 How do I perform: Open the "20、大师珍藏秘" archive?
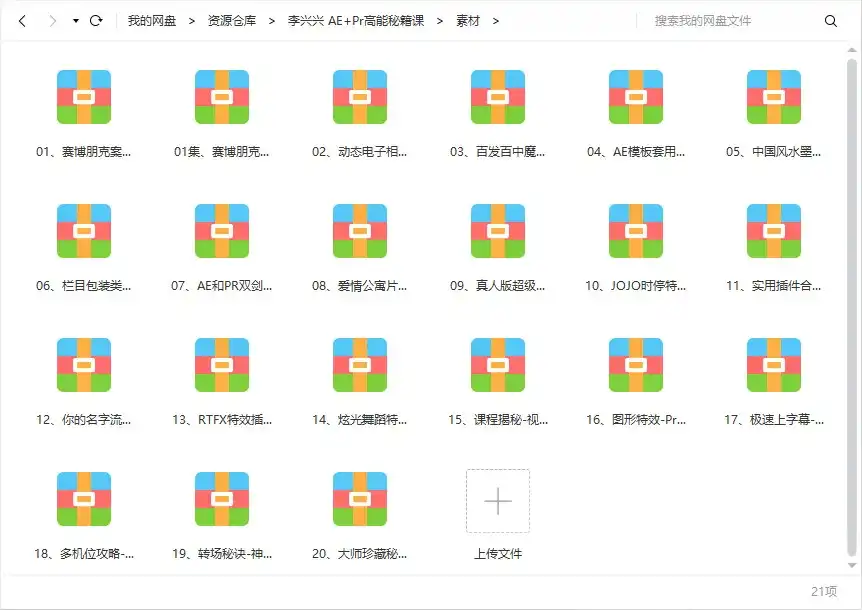[x=358, y=500]
